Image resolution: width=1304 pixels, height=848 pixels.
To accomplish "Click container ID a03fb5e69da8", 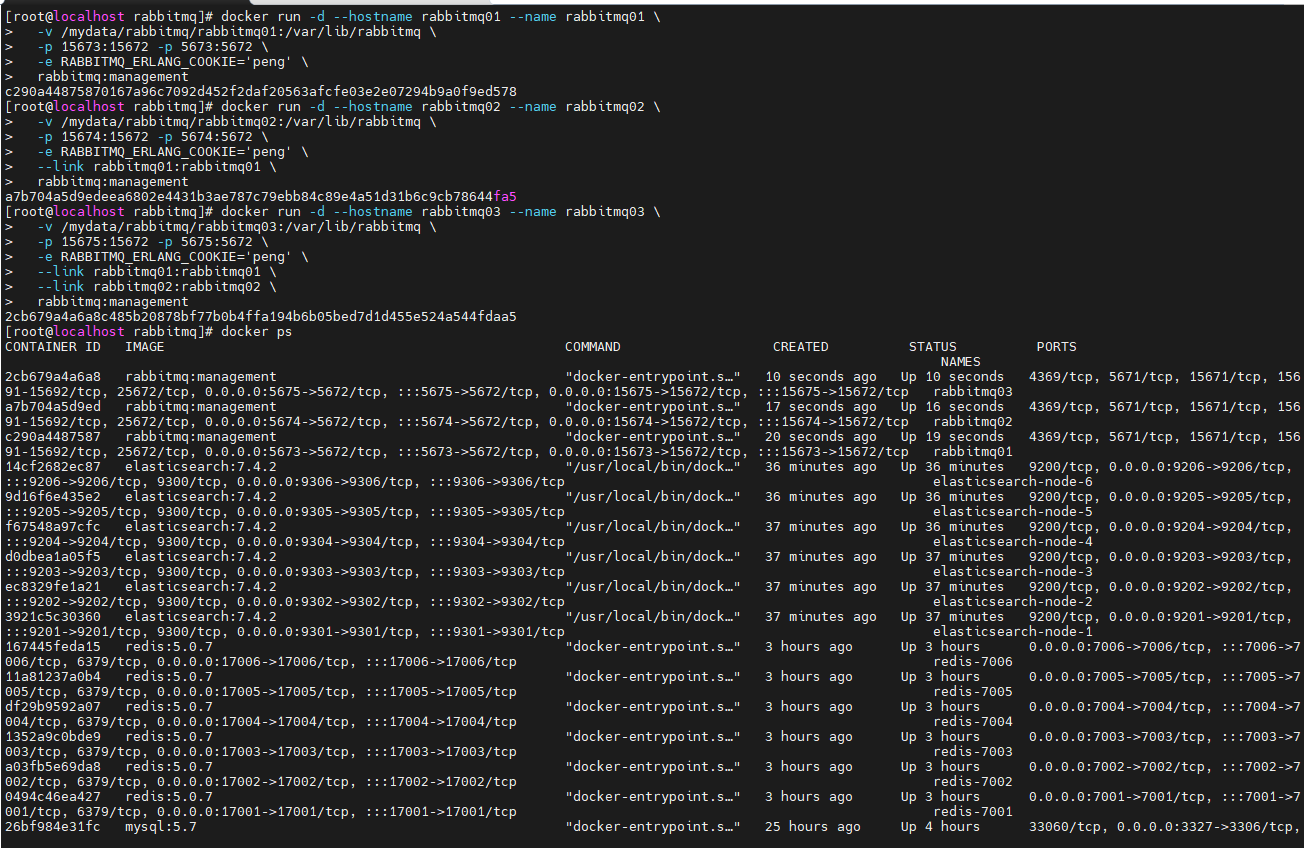I will (x=53, y=767).
